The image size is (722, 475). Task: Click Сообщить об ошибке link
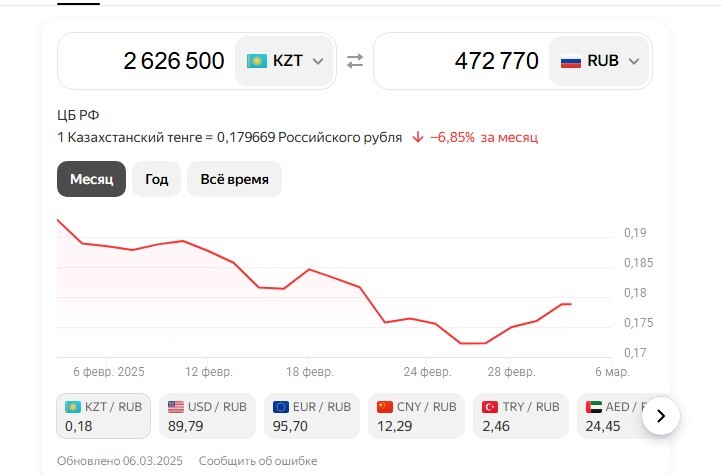pos(258,461)
